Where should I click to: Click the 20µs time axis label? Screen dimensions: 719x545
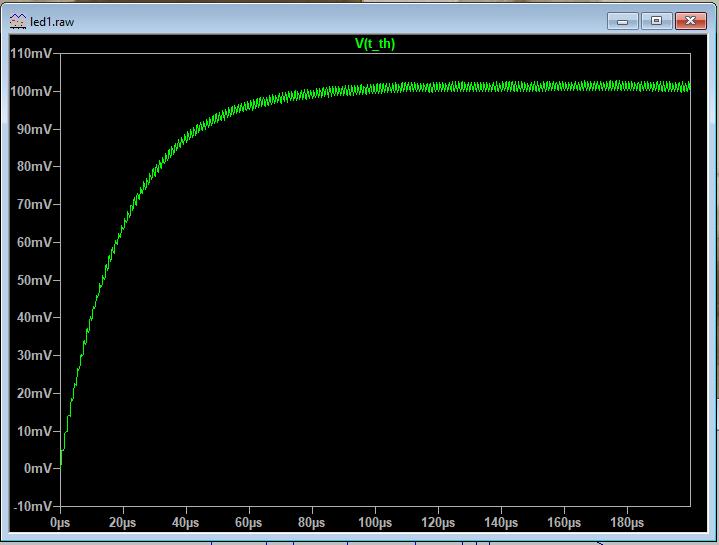122,523
